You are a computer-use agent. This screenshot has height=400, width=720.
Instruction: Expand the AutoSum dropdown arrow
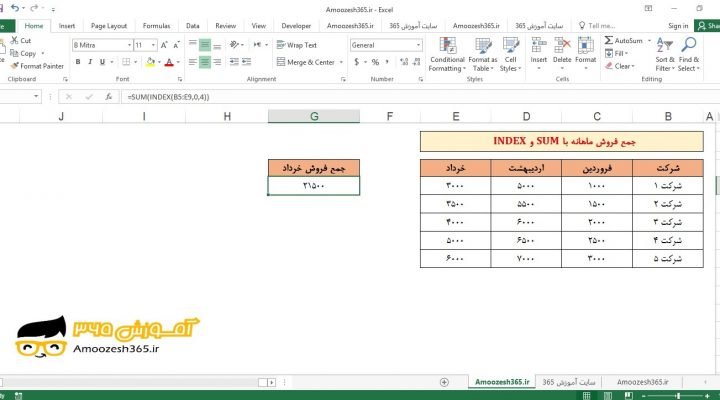(649, 40)
